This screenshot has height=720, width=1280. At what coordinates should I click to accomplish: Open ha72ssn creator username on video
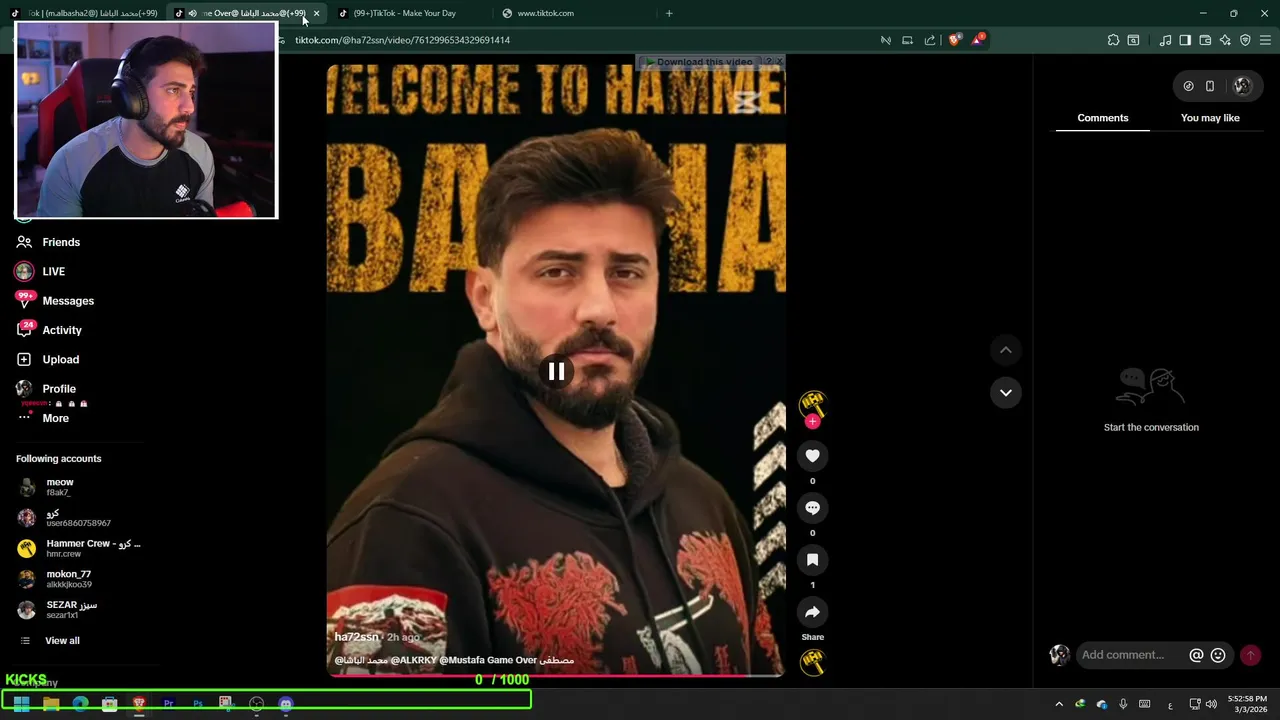[357, 637]
